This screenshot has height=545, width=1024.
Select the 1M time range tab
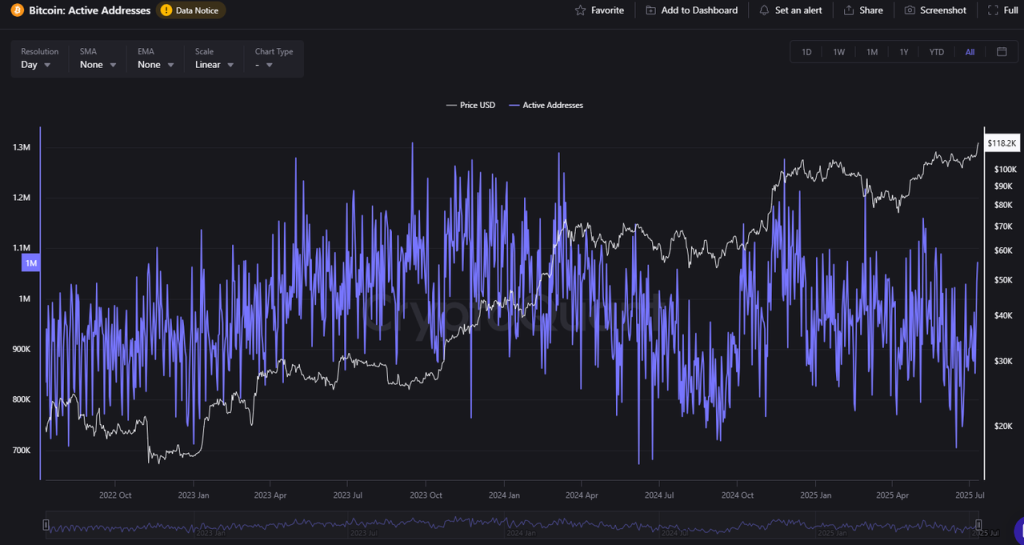click(872, 52)
